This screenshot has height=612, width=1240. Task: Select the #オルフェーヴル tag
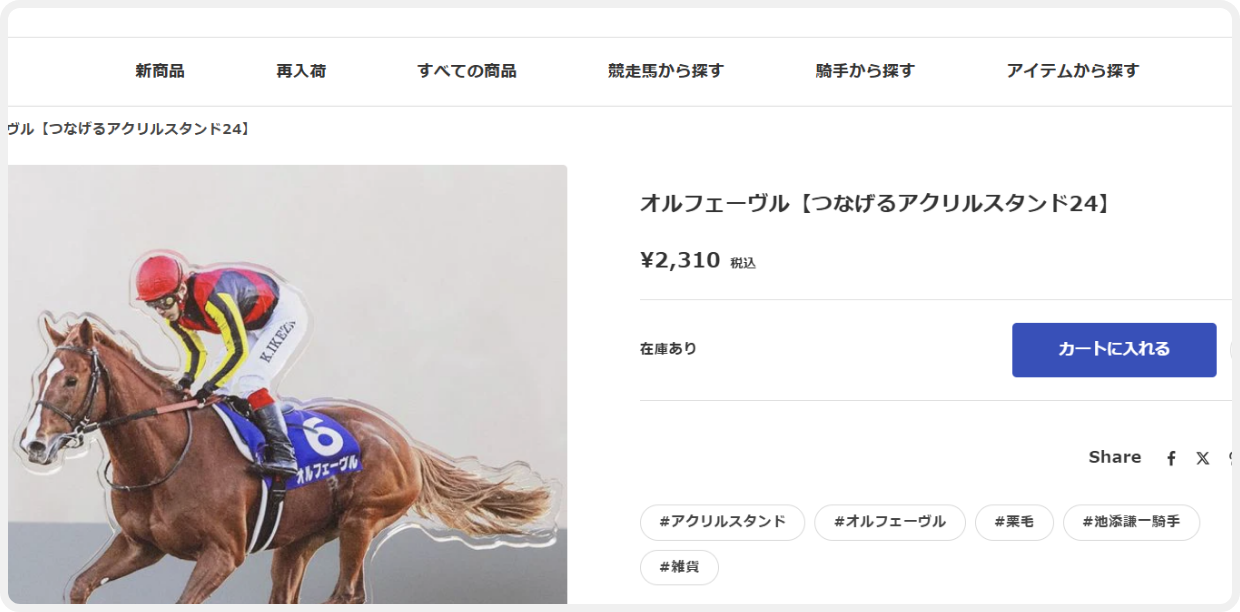890,522
